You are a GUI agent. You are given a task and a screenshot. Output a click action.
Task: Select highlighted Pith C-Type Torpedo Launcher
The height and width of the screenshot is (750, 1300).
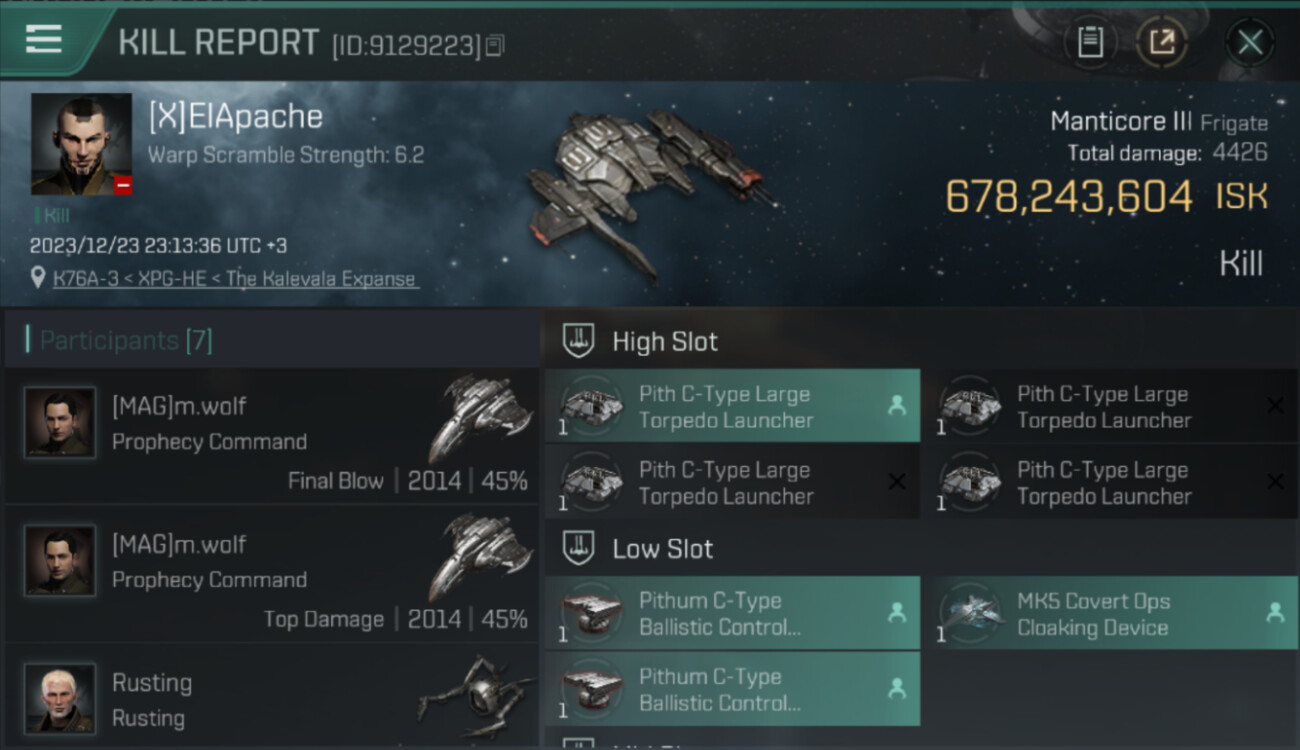732,406
